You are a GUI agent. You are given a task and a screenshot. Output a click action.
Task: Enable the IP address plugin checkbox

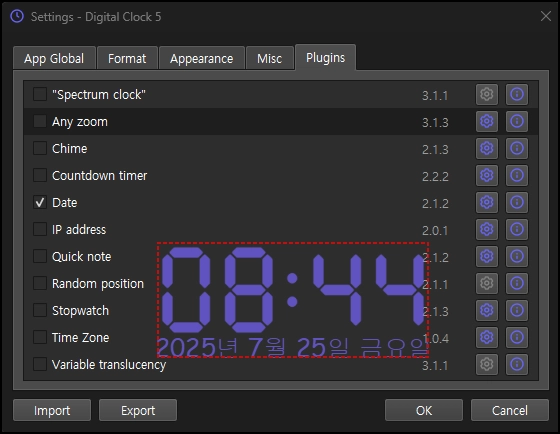tap(40, 229)
